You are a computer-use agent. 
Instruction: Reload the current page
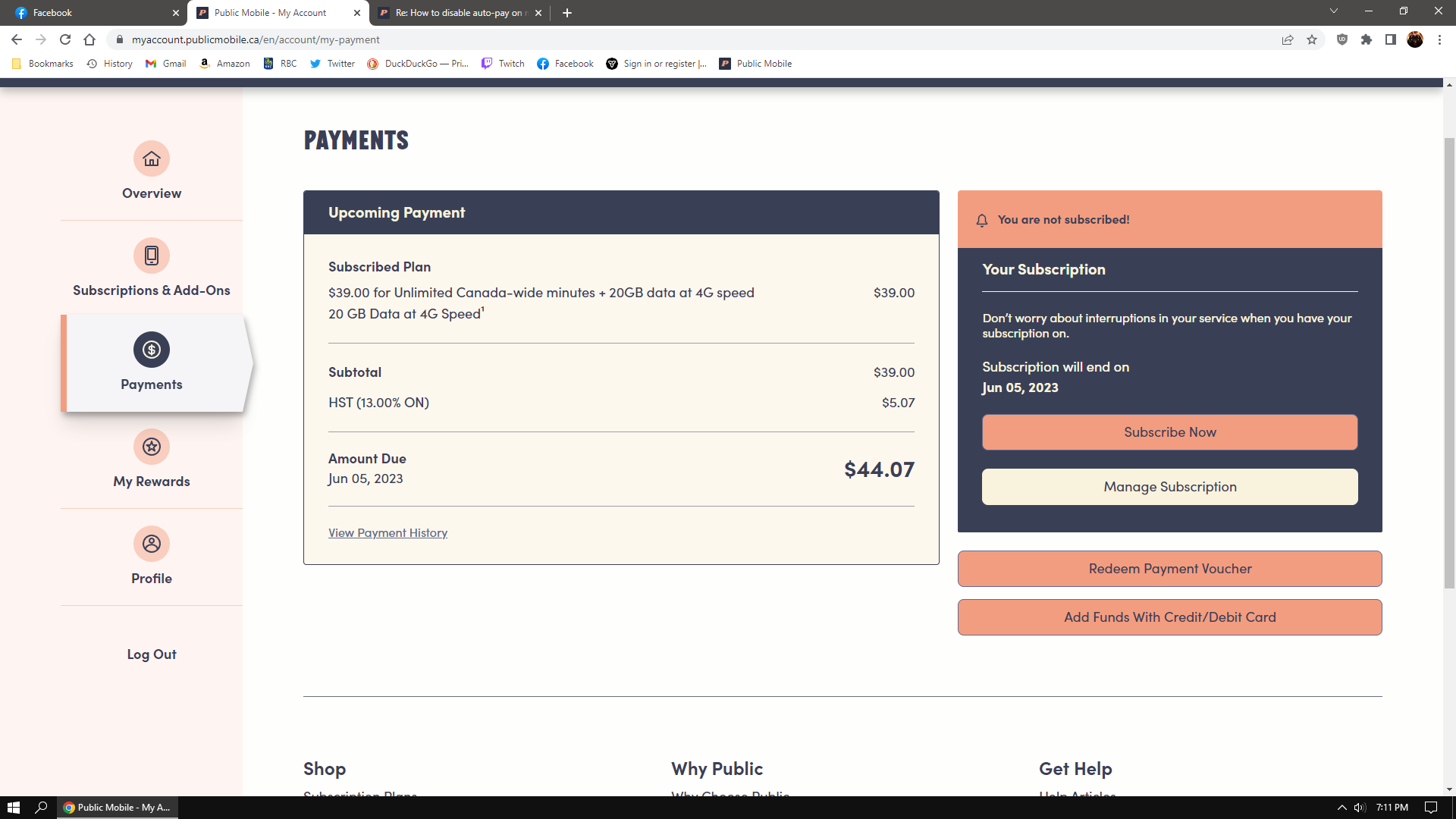65,40
